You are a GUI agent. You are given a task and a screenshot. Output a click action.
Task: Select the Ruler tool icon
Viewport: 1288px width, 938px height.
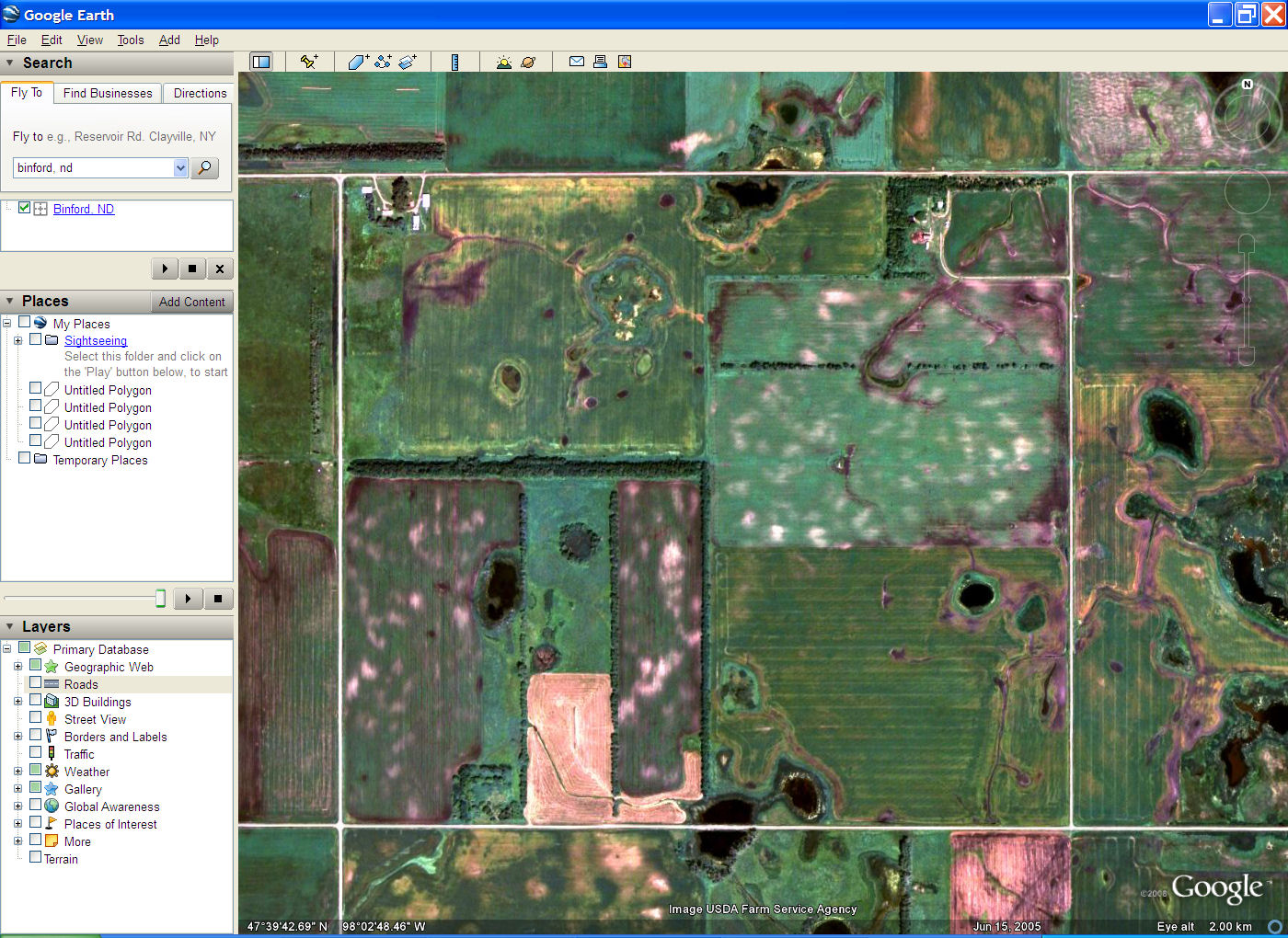(x=454, y=62)
